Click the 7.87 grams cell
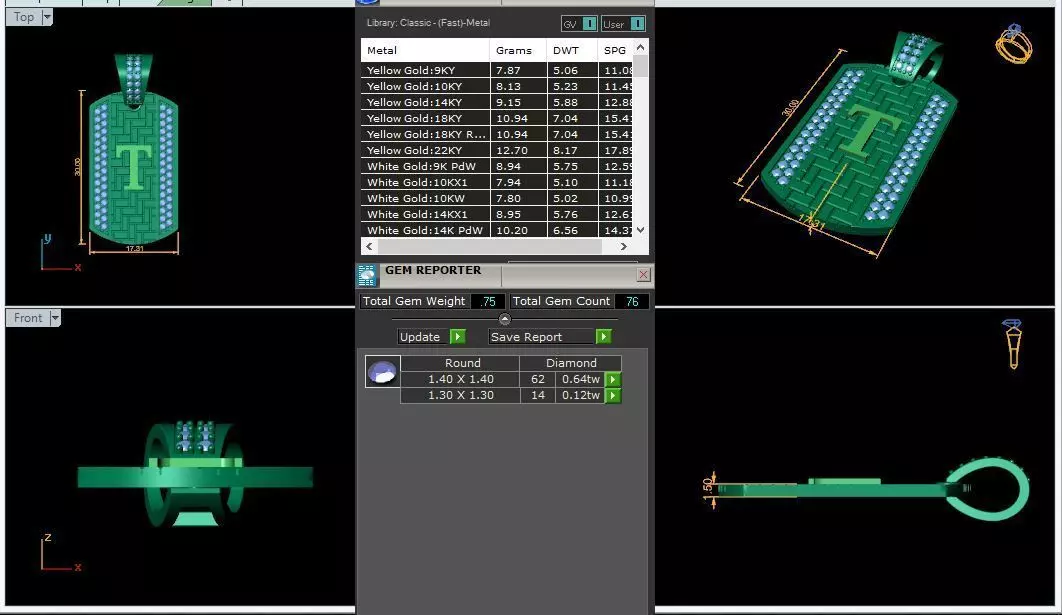The image size is (1062, 615). coord(518,70)
